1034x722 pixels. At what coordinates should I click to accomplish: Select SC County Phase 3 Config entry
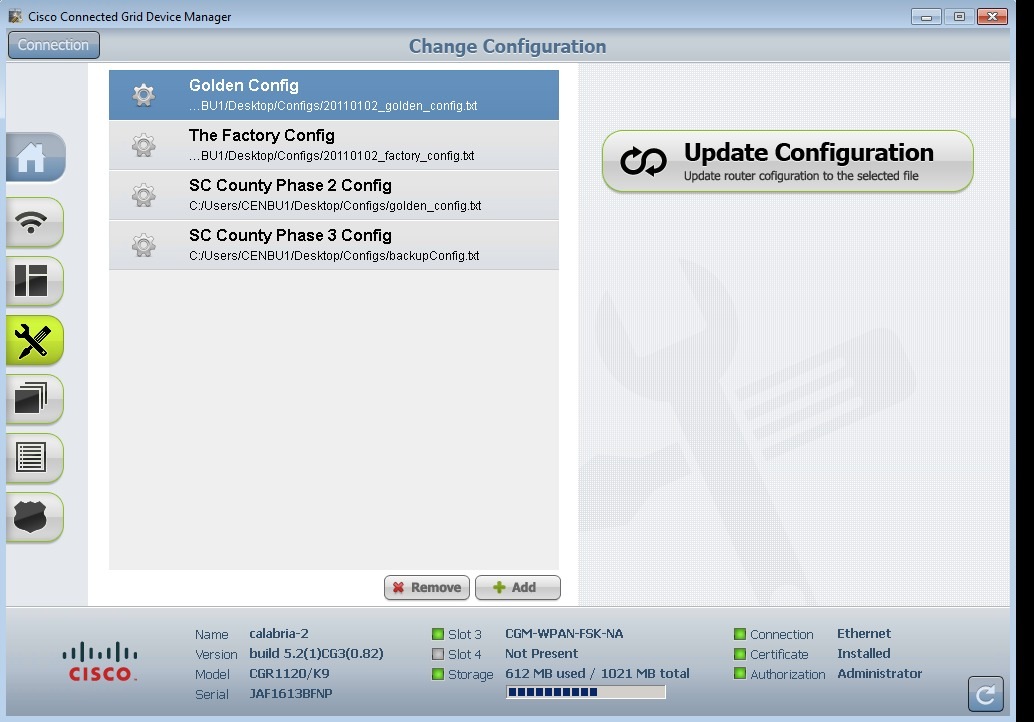pos(334,245)
